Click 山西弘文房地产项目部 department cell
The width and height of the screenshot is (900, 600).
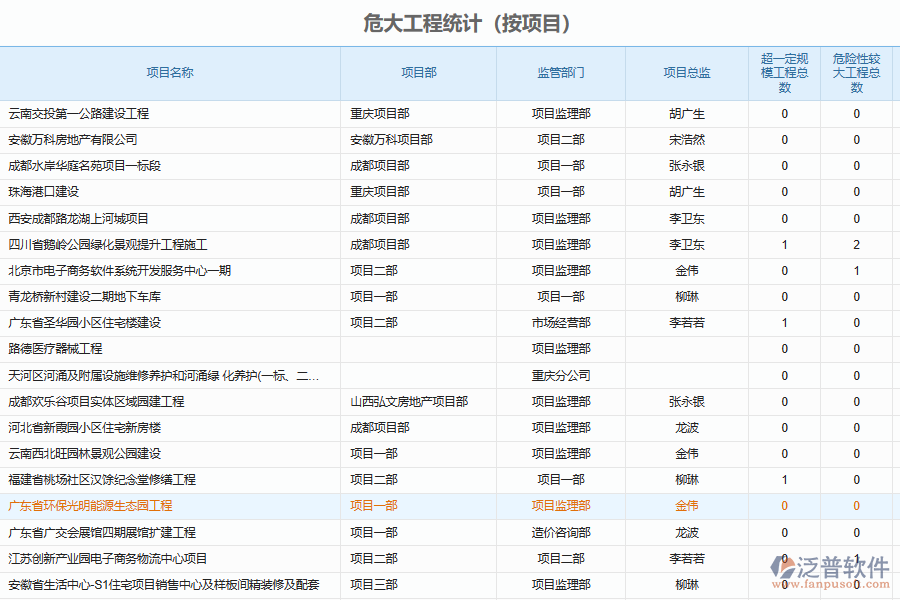click(x=409, y=402)
